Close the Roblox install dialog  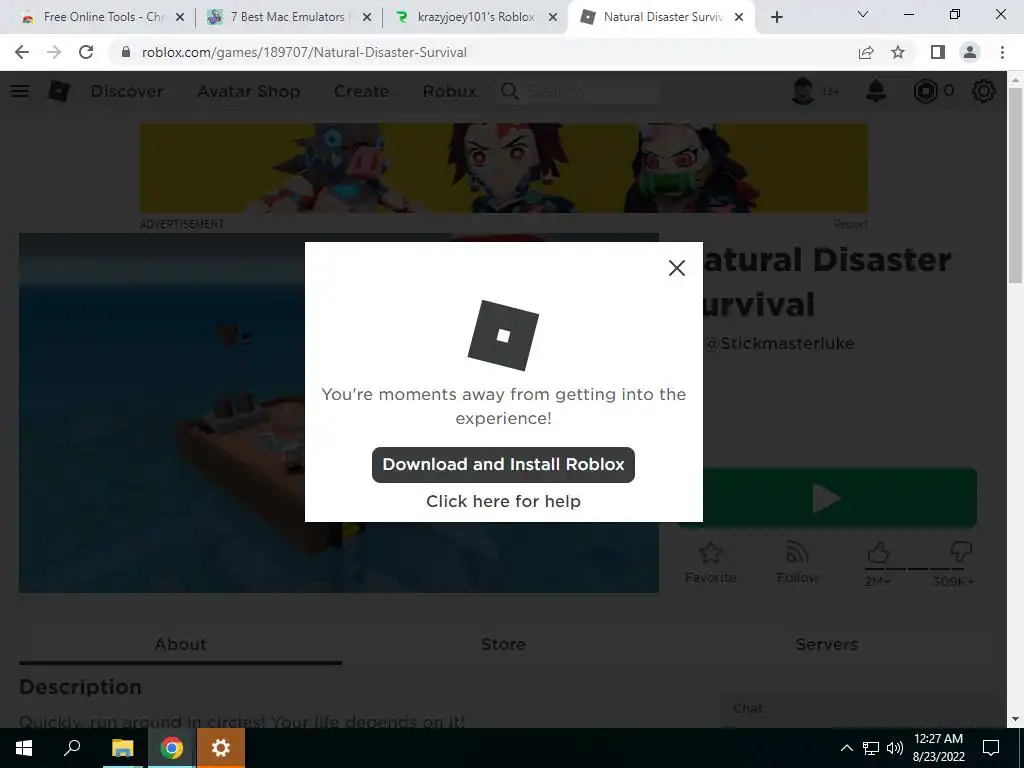click(x=677, y=268)
